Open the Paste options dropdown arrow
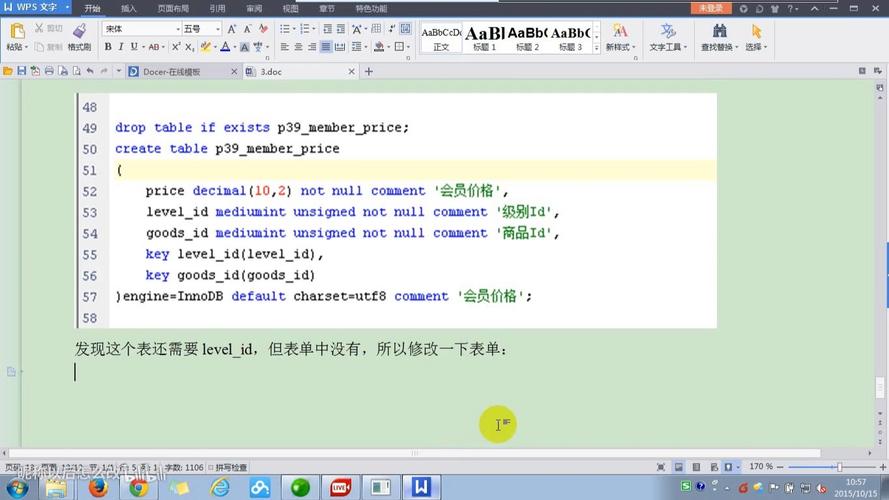Screen dimensions: 889x500 pos(26,48)
